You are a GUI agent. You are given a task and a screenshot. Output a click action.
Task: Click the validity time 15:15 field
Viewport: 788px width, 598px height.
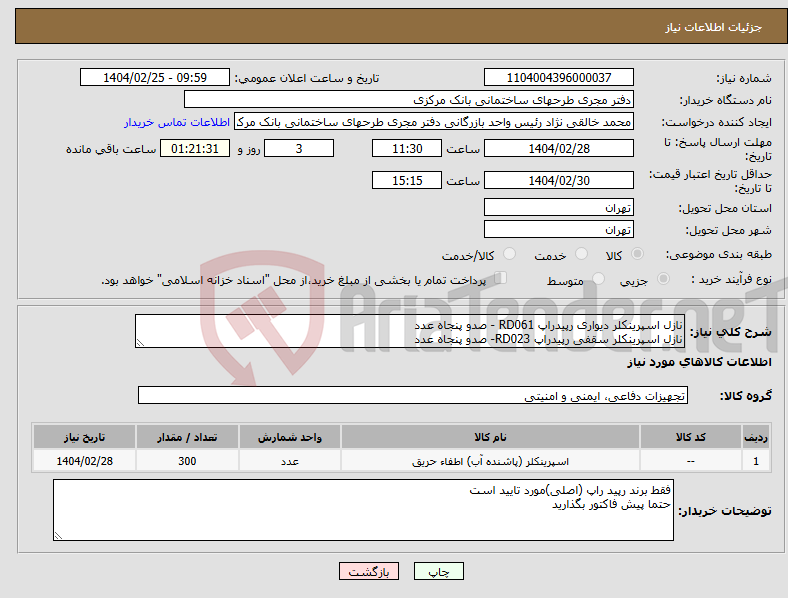[407, 180]
